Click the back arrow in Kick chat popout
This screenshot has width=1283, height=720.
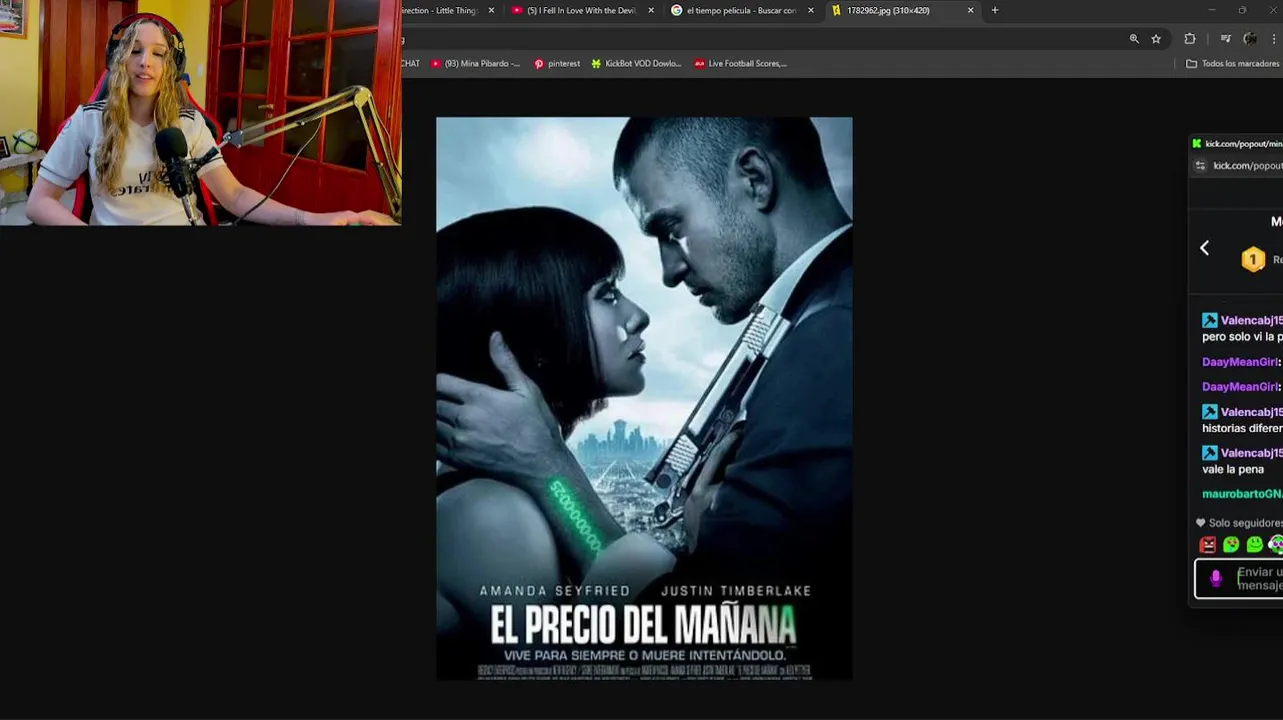pos(1205,248)
